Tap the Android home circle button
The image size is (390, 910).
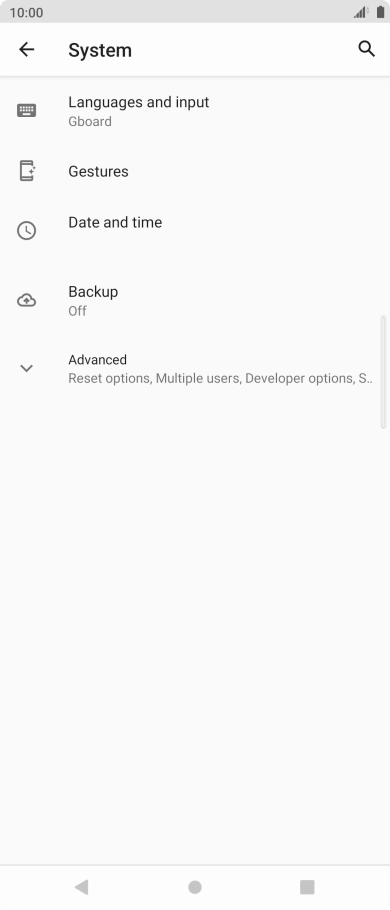click(x=195, y=887)
